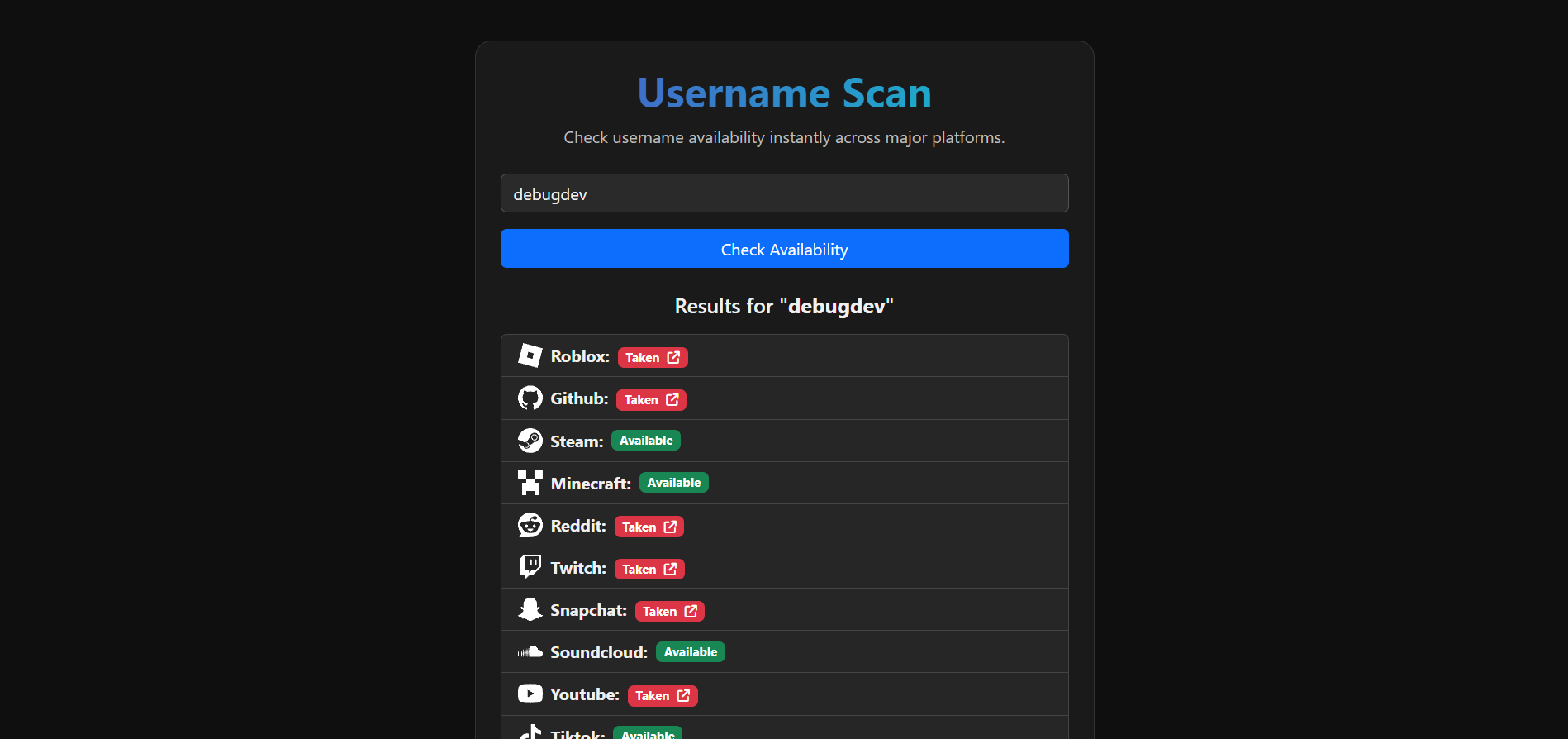Click the Minecraft: platform label

[591, 484]
